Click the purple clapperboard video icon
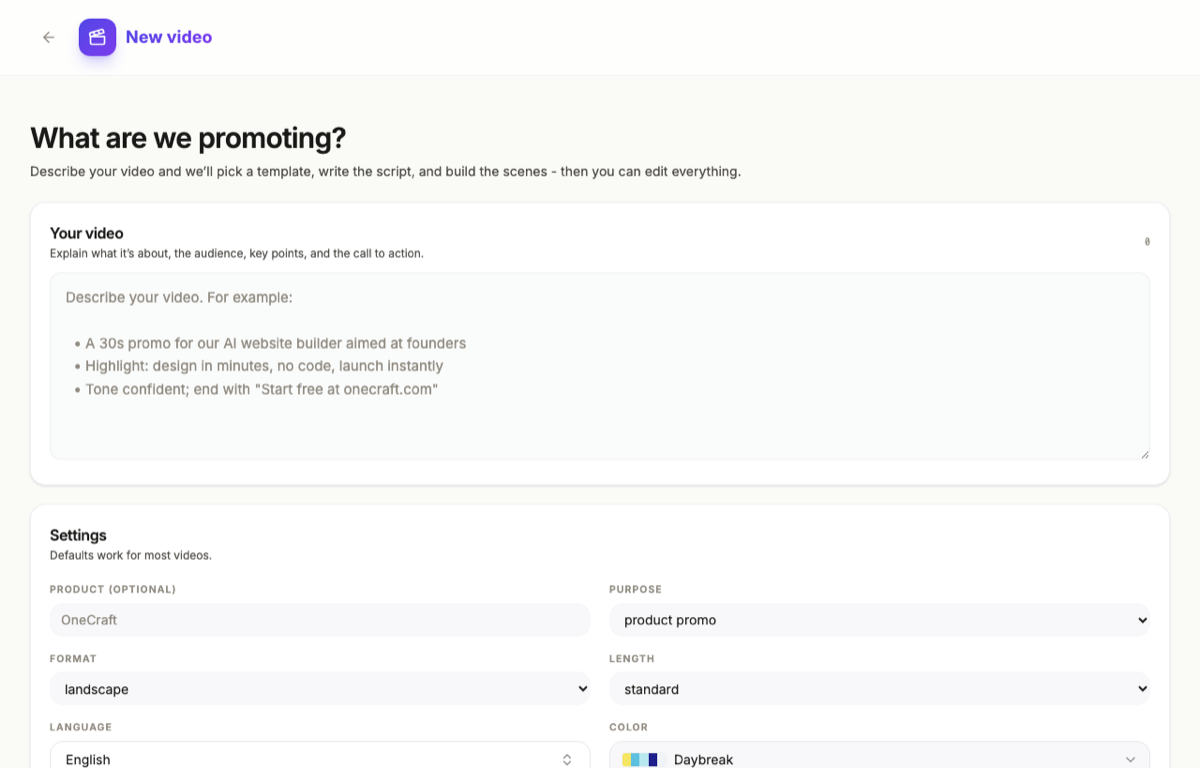The height and width of the screenshot is (768, 1200). (x=97, y=37)
